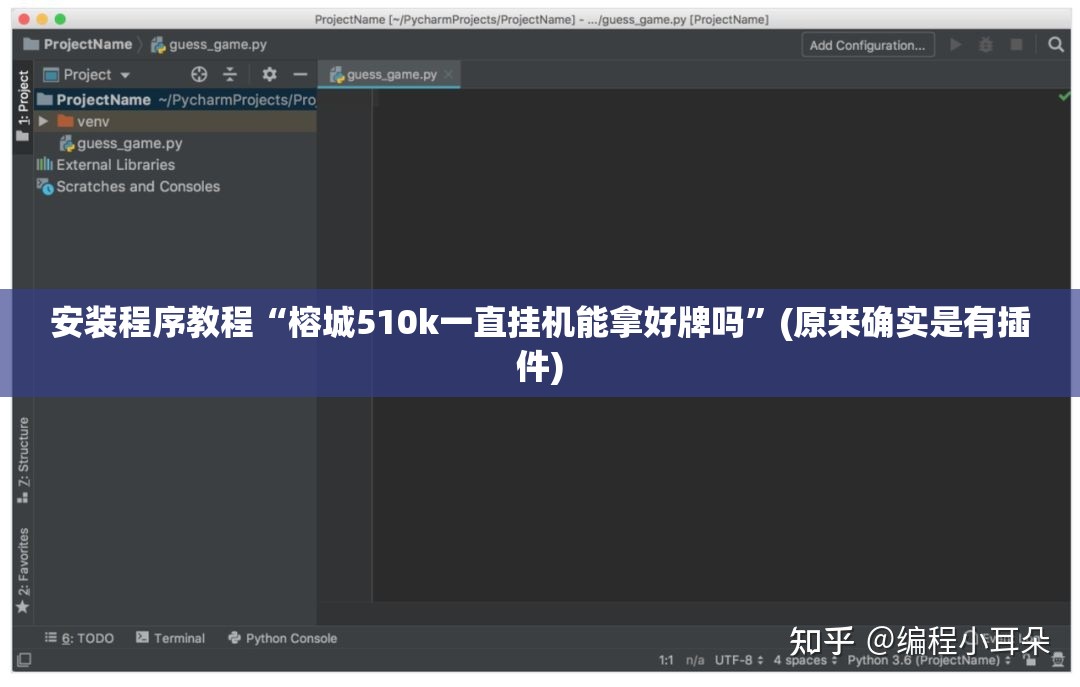Viewport: 1080px width, 687px height.
Task: Open Search Everywhere magnifier icon
Action: click(x=1055, y=45)
